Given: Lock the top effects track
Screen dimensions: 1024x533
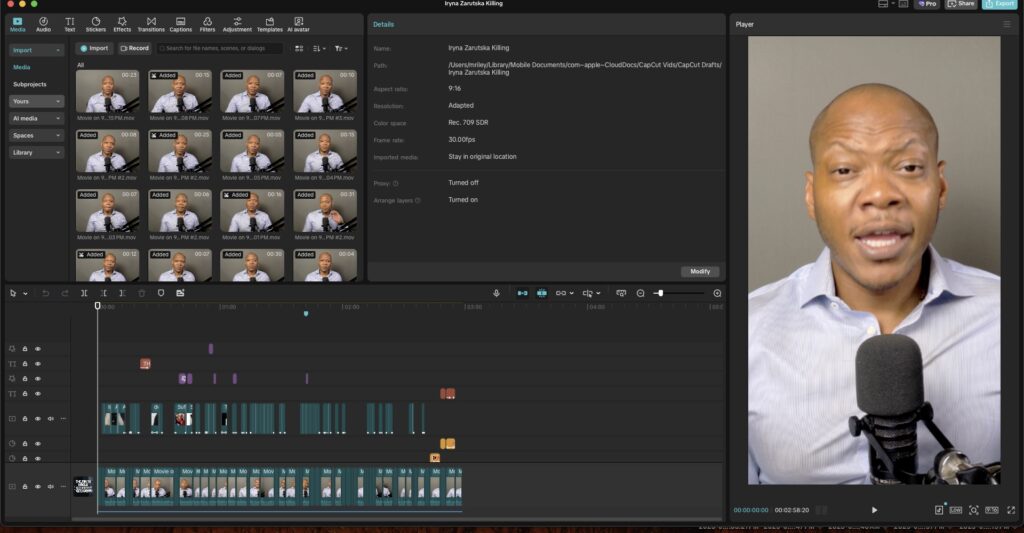Looking at the screenshot, I should [25, 349].
